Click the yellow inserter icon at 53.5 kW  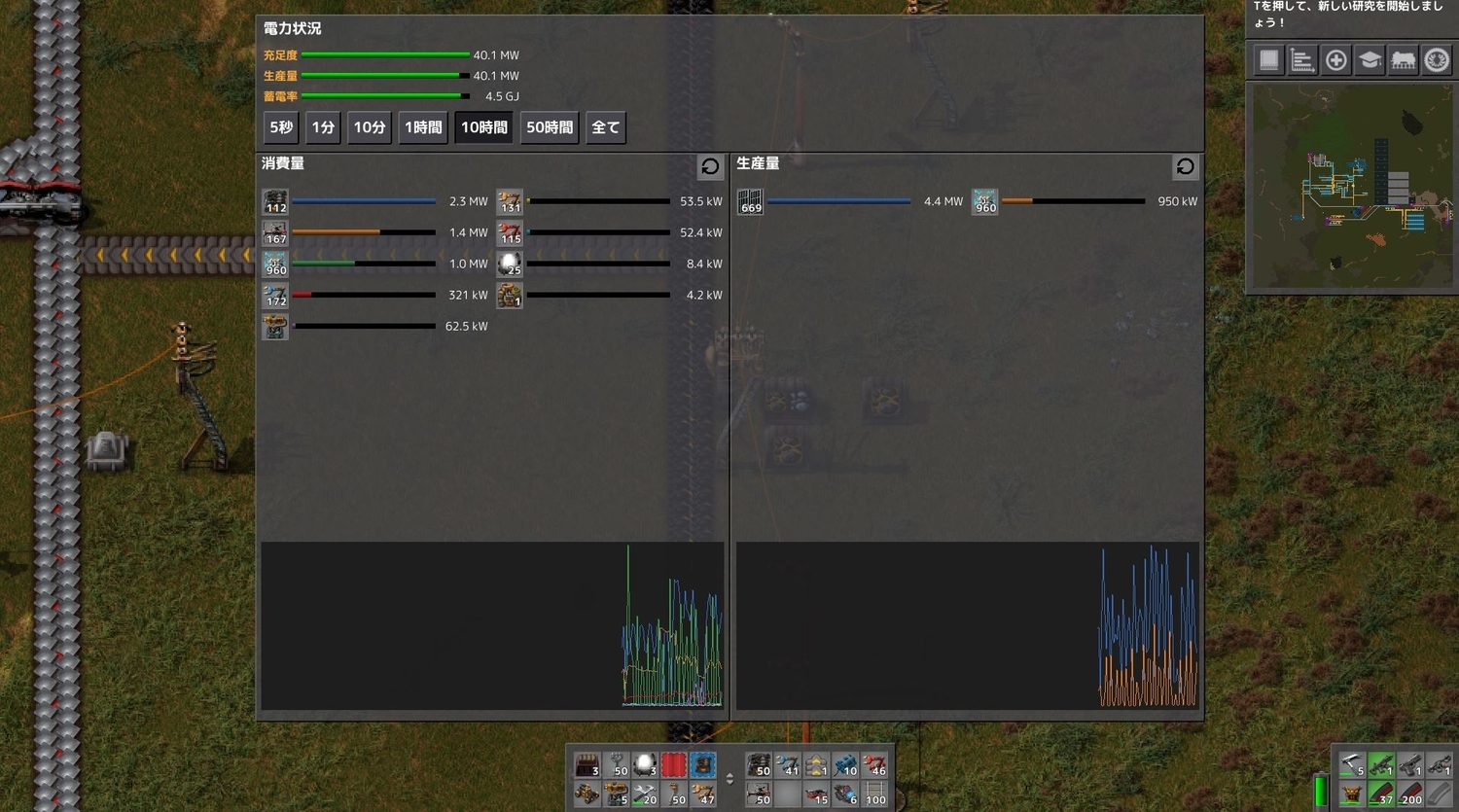point(510,201)
